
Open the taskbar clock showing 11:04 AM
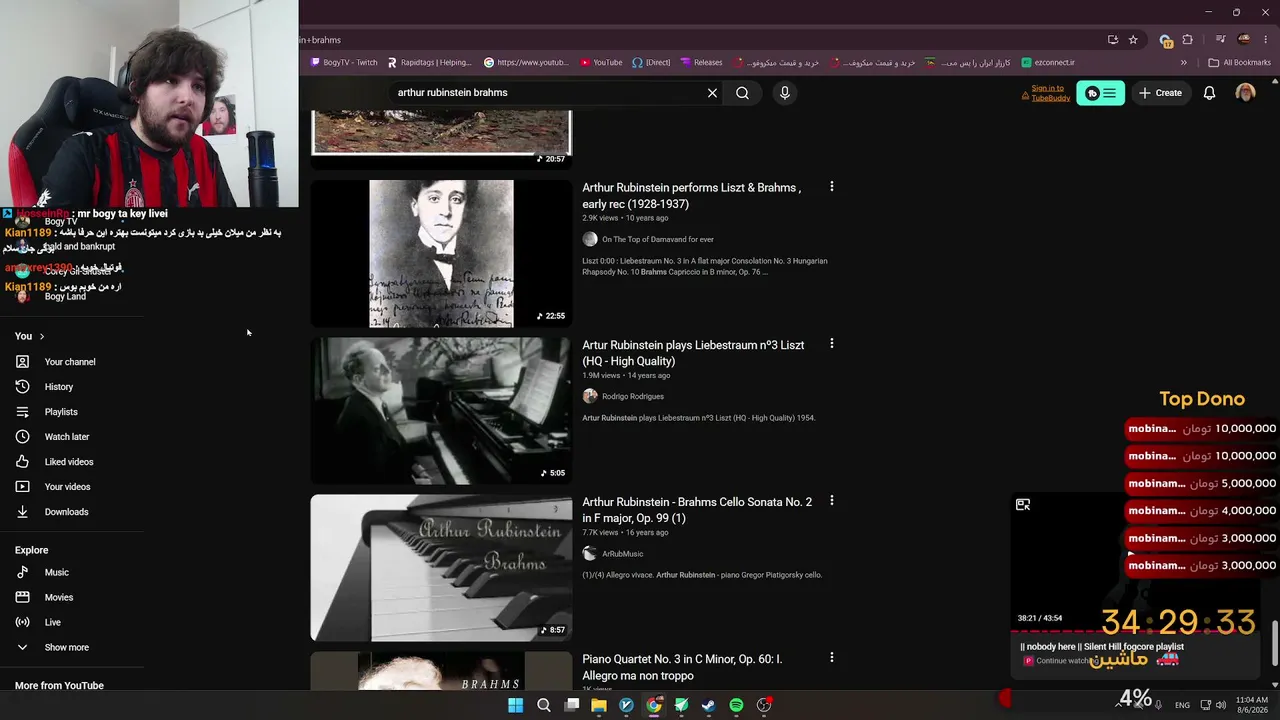(1252, 705)
